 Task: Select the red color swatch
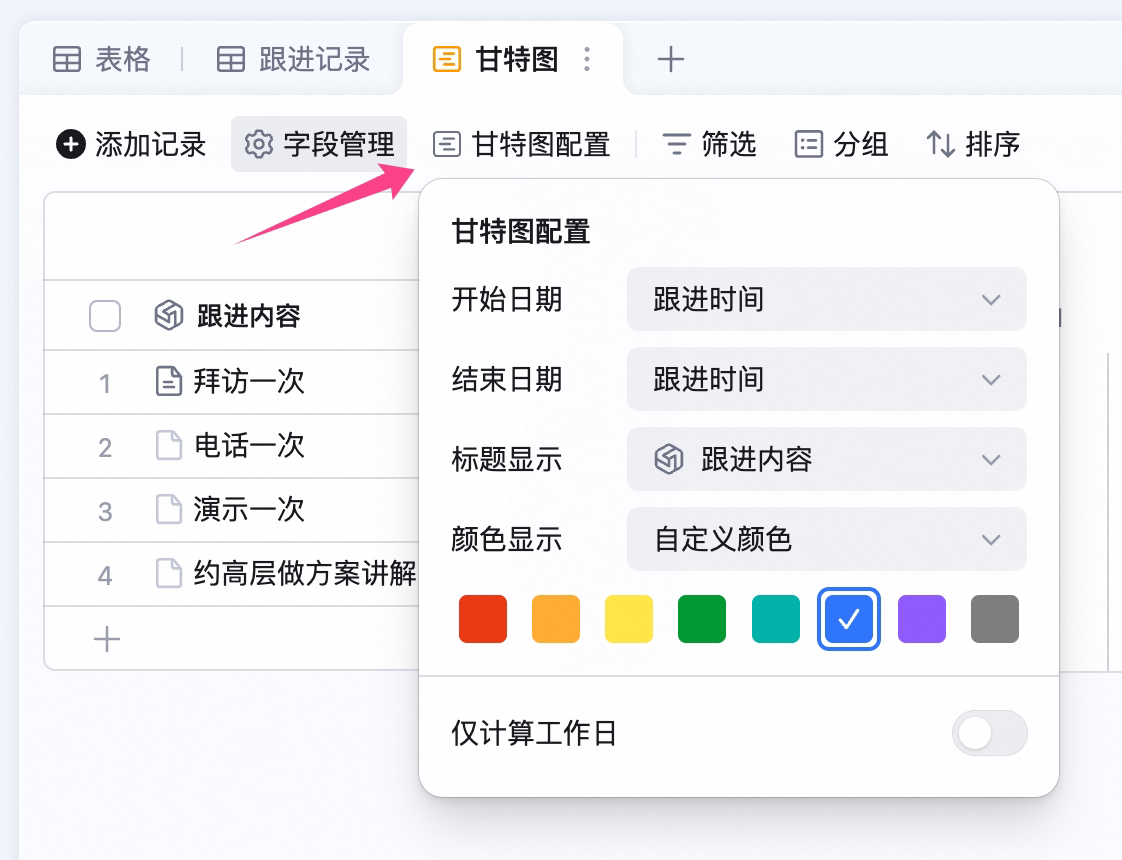coord(483,619)
